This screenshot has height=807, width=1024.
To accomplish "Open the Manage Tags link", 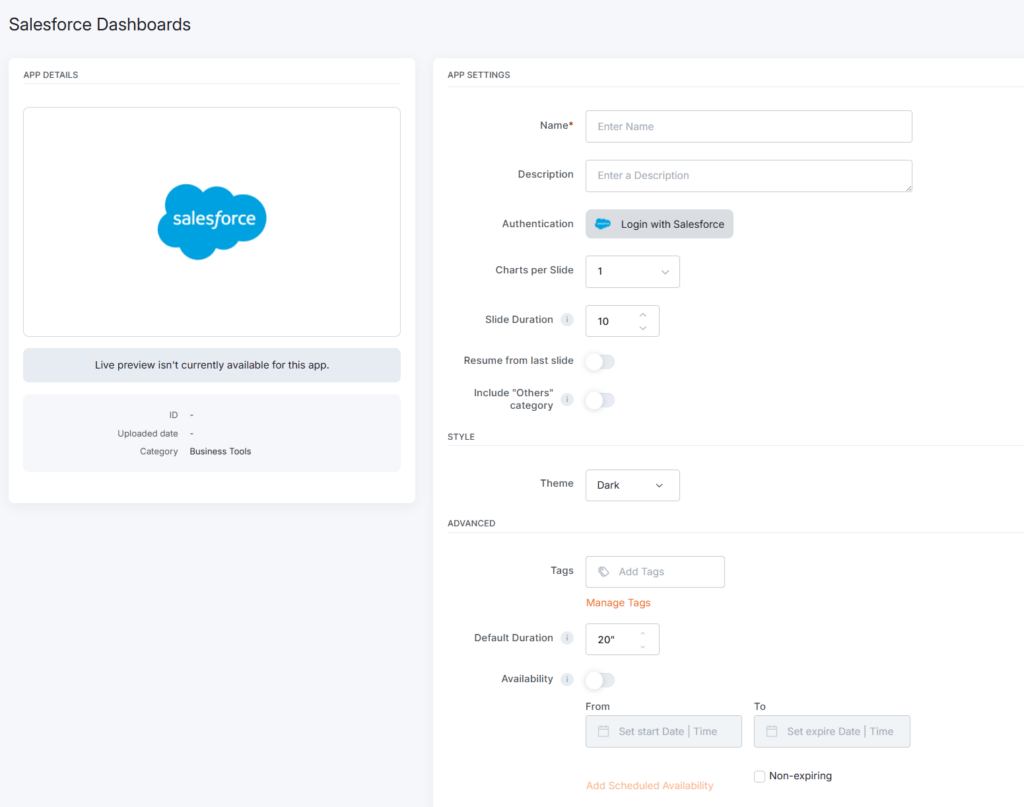I will click(x=618, y=603).
